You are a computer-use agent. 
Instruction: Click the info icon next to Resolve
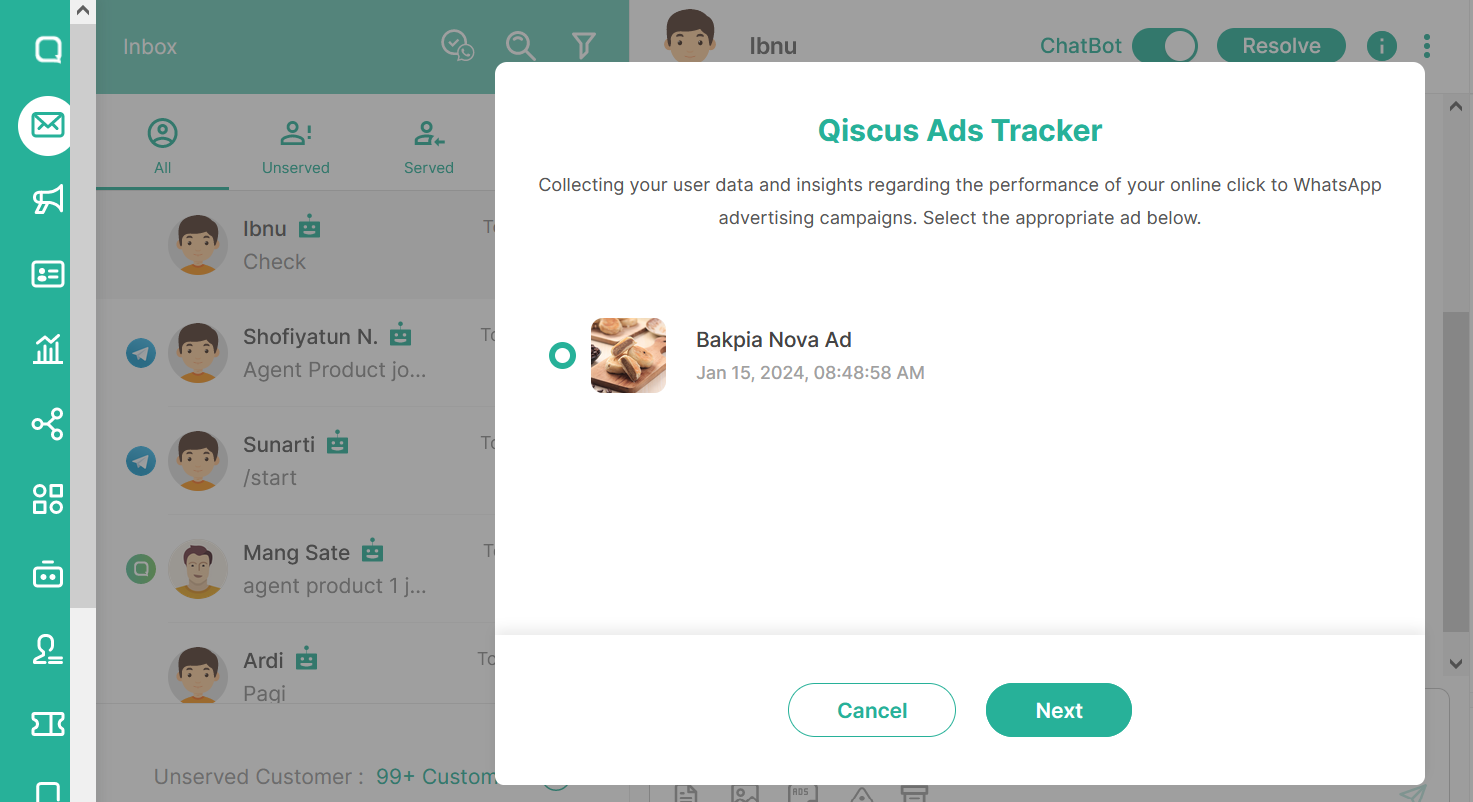pos(1382,46)
